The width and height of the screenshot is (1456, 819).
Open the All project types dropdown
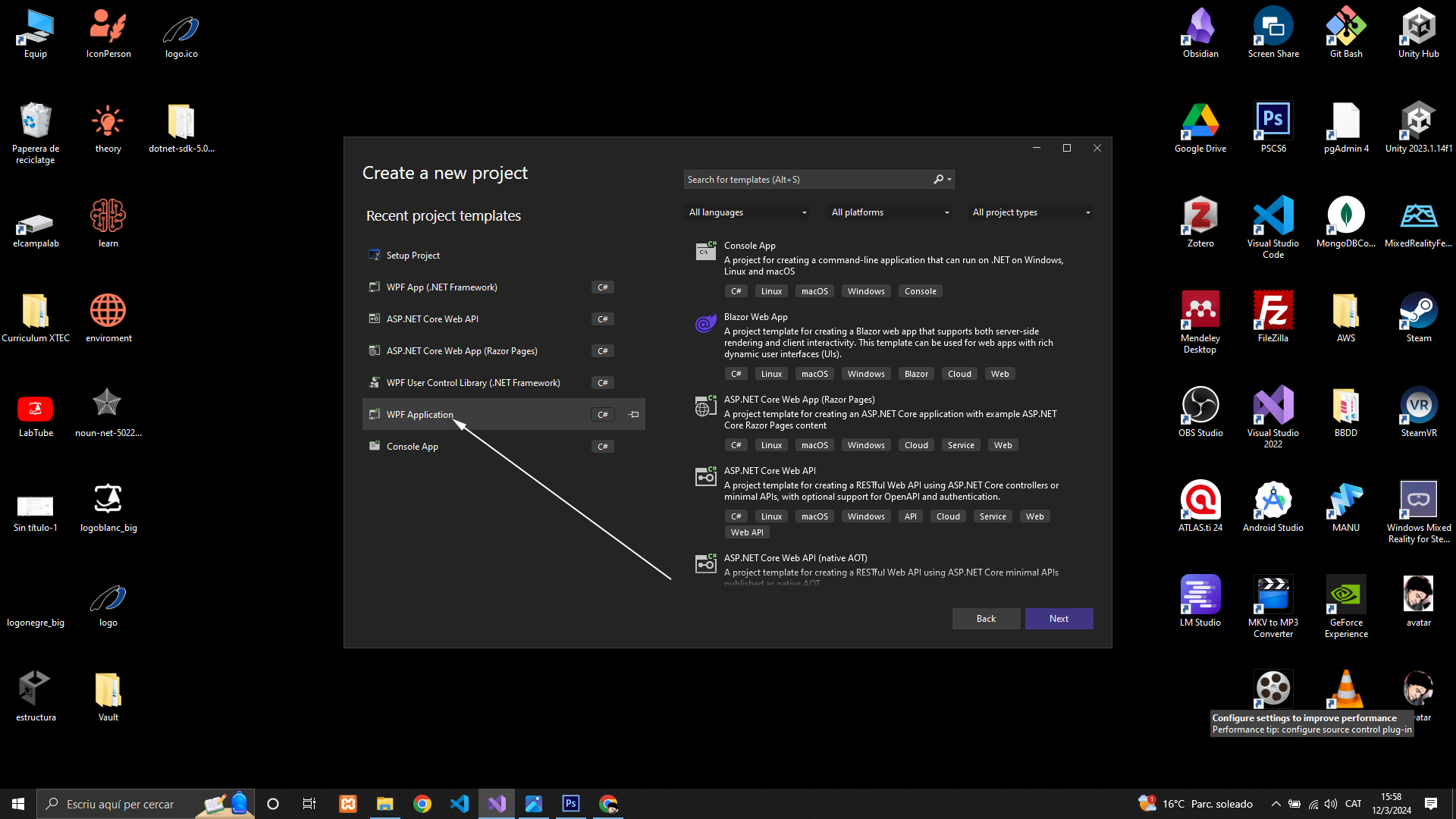(x=1031, y=212)
